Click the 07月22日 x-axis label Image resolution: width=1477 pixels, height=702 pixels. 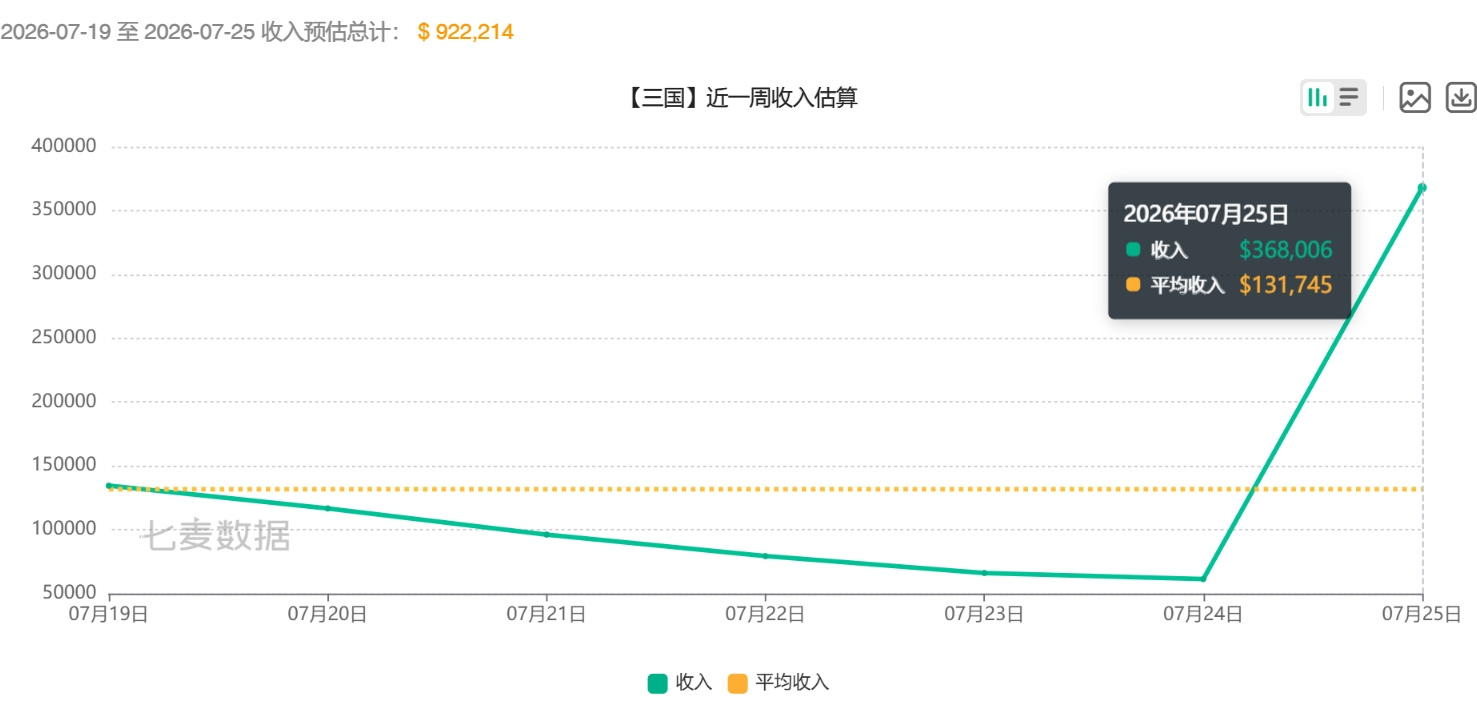tap(765, 614)
